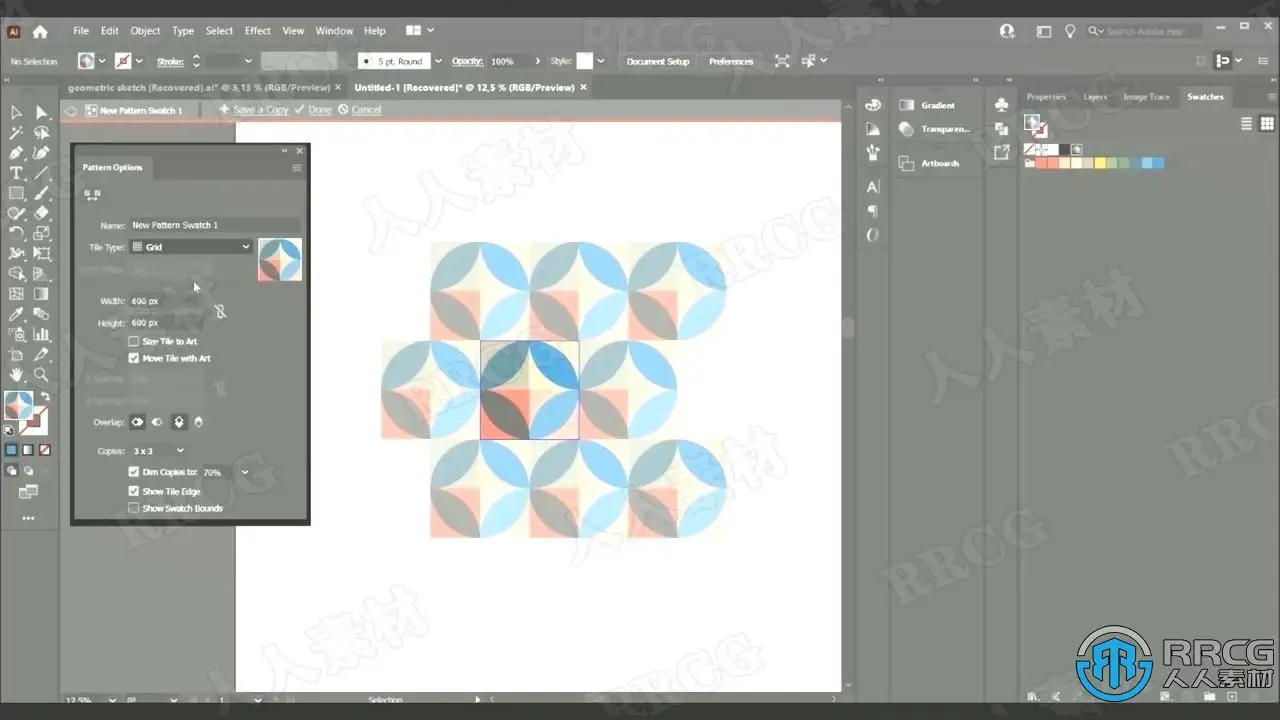Image resolution: width=1280 pixels, height=720 pixels.
Task: Open the graphic Style dropdown
Action: (600, 61)
